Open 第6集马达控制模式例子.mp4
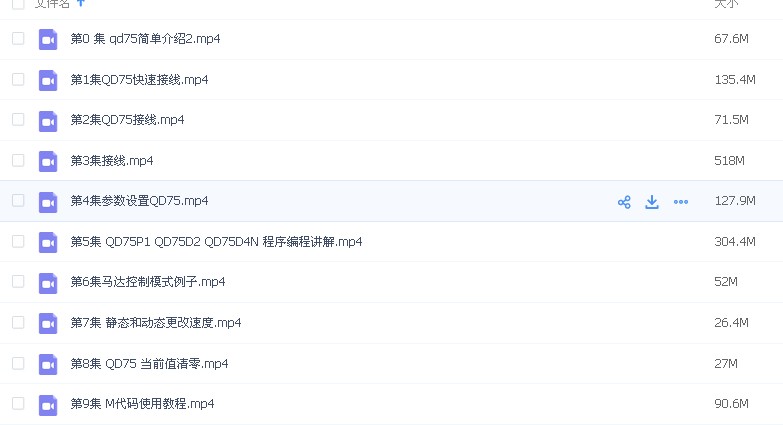This screenshot has width=783, height=425. click(x=148, y=283)
